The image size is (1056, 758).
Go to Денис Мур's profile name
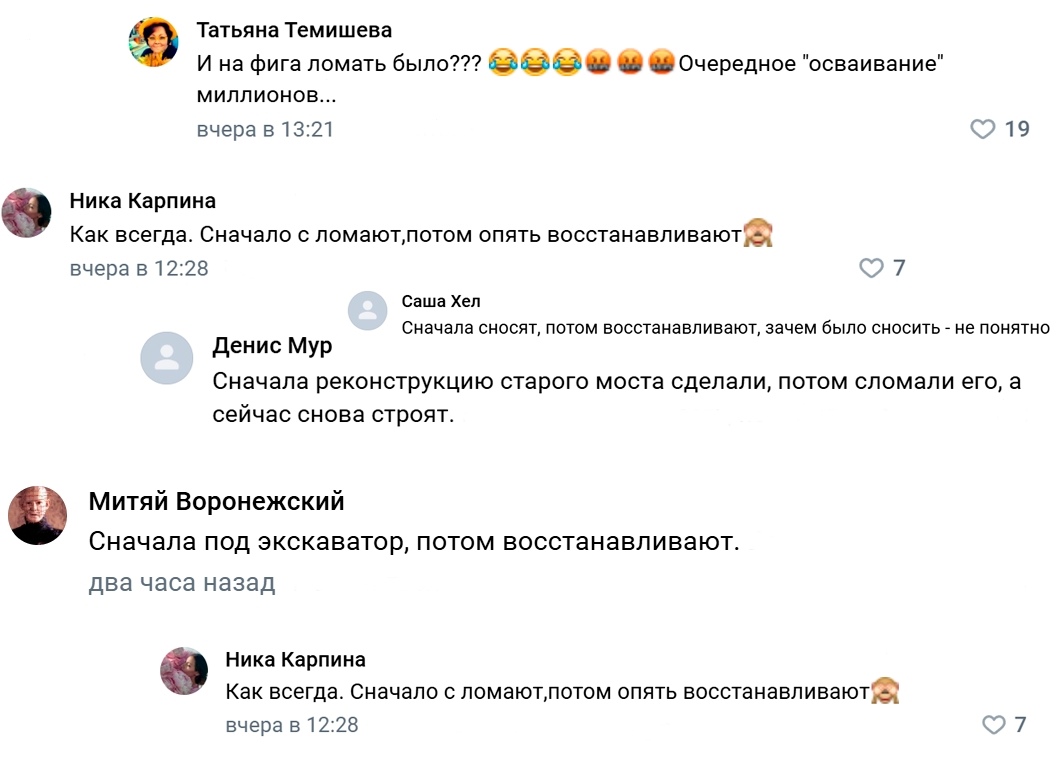[x=272, y=346]
